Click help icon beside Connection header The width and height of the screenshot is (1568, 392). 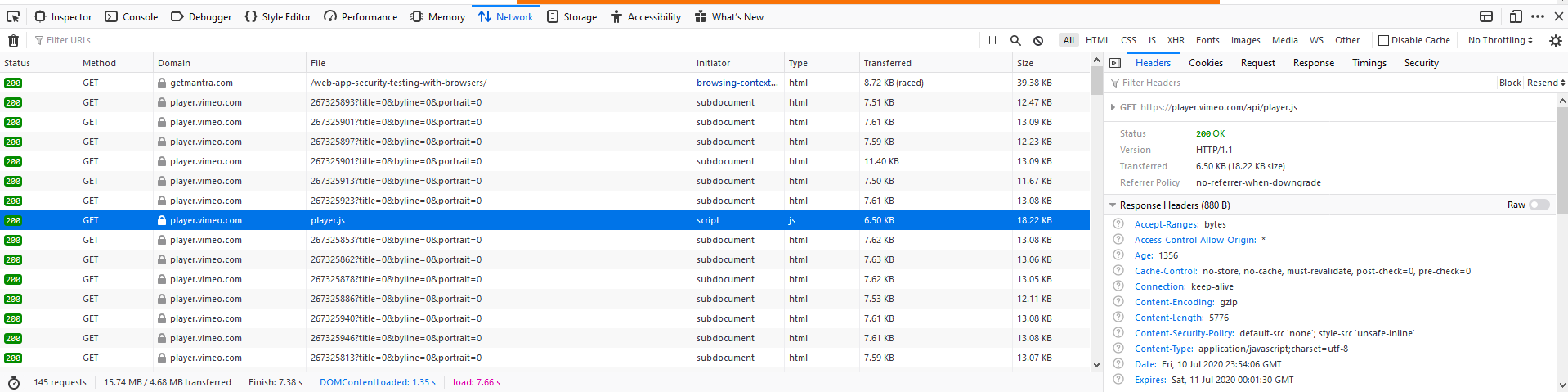1118,286
